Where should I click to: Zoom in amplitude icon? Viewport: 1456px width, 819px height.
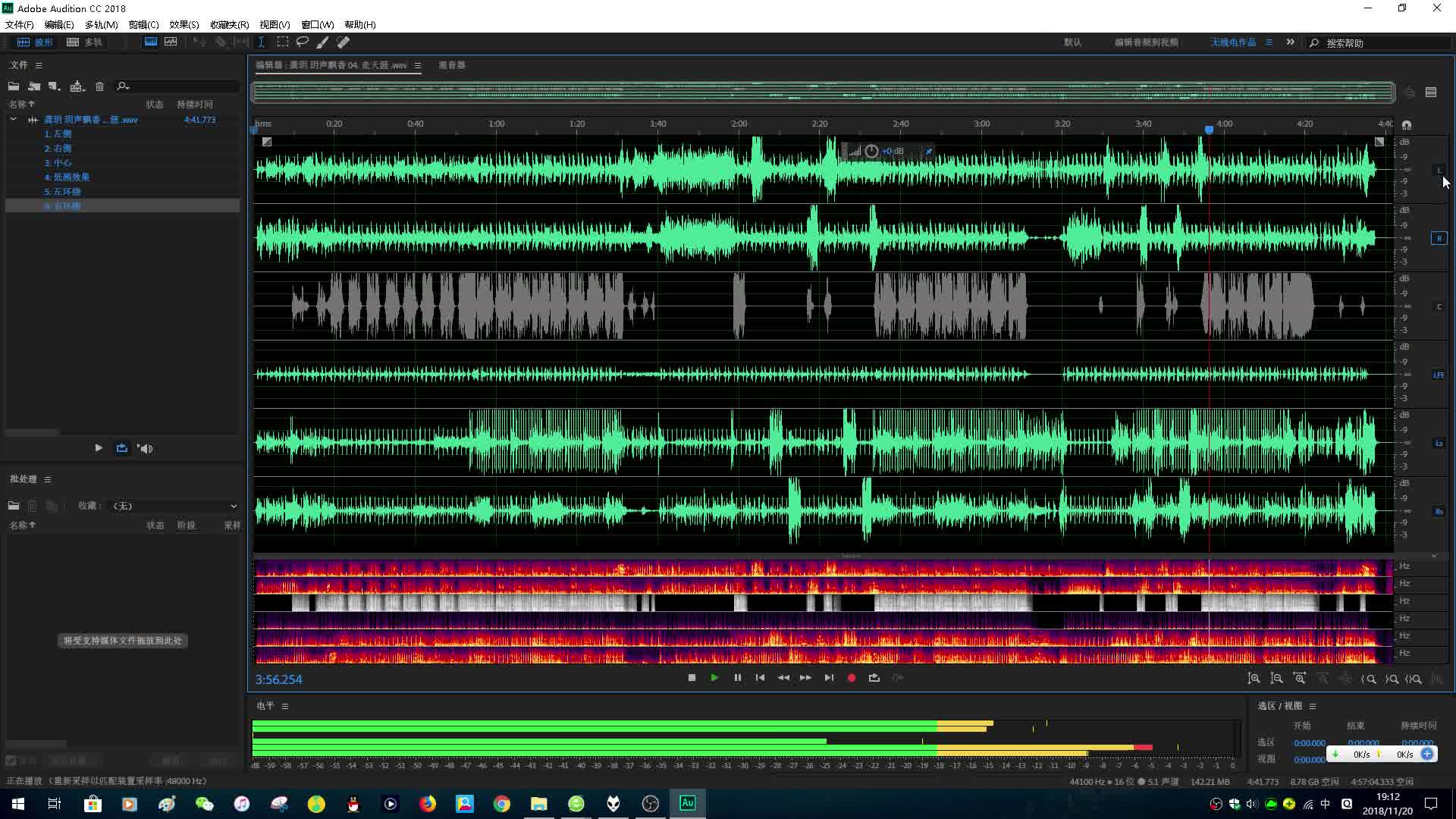tap(1254, 679)
